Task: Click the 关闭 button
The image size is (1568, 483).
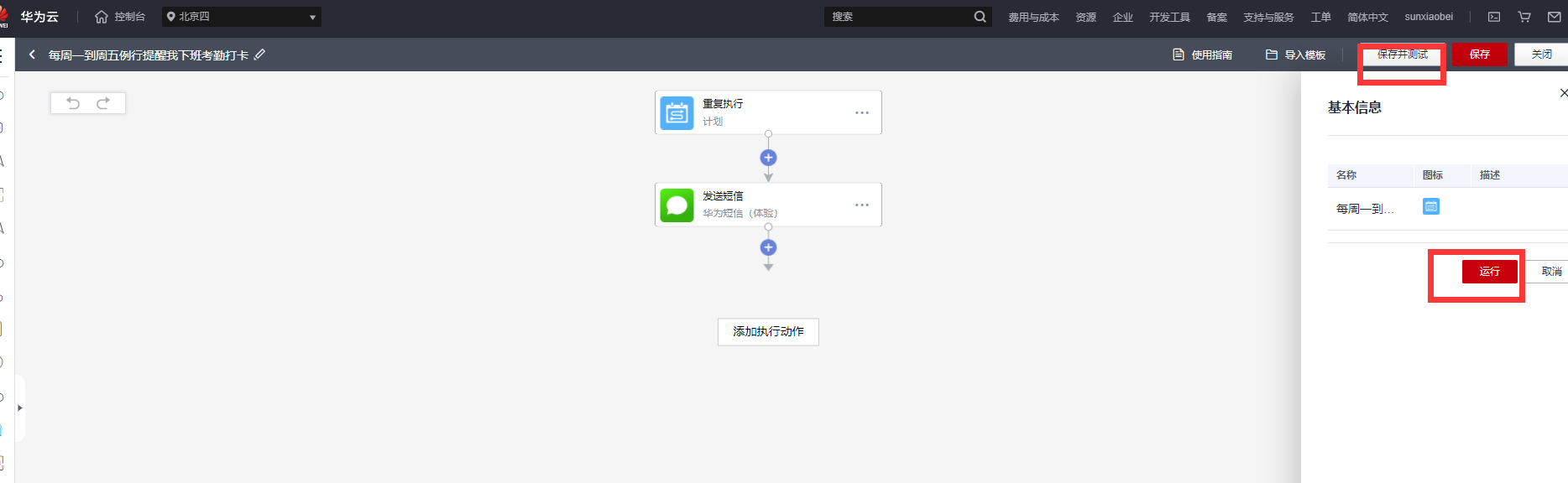Action: coord(1541,55)
